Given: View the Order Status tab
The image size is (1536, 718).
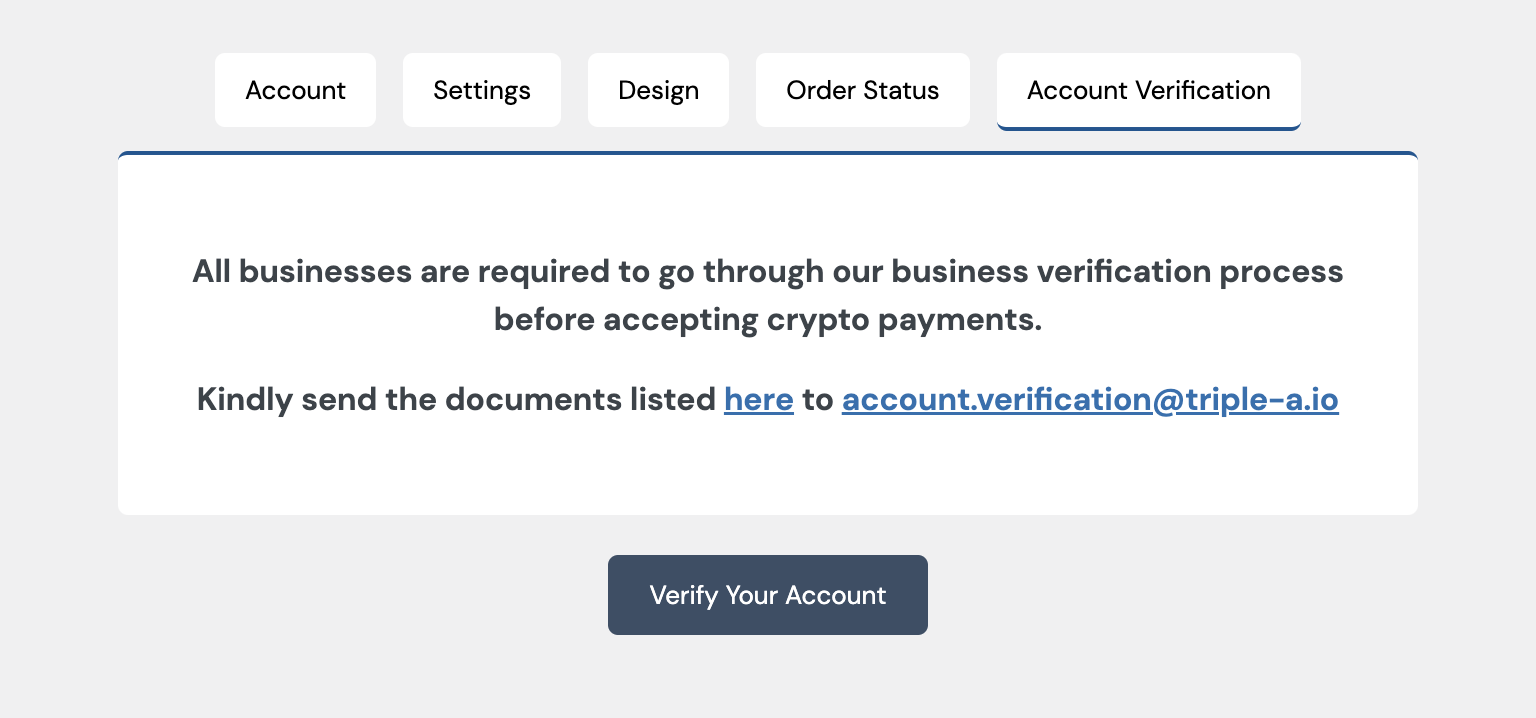Looking at the screenshot, I should tap(862, 90).
